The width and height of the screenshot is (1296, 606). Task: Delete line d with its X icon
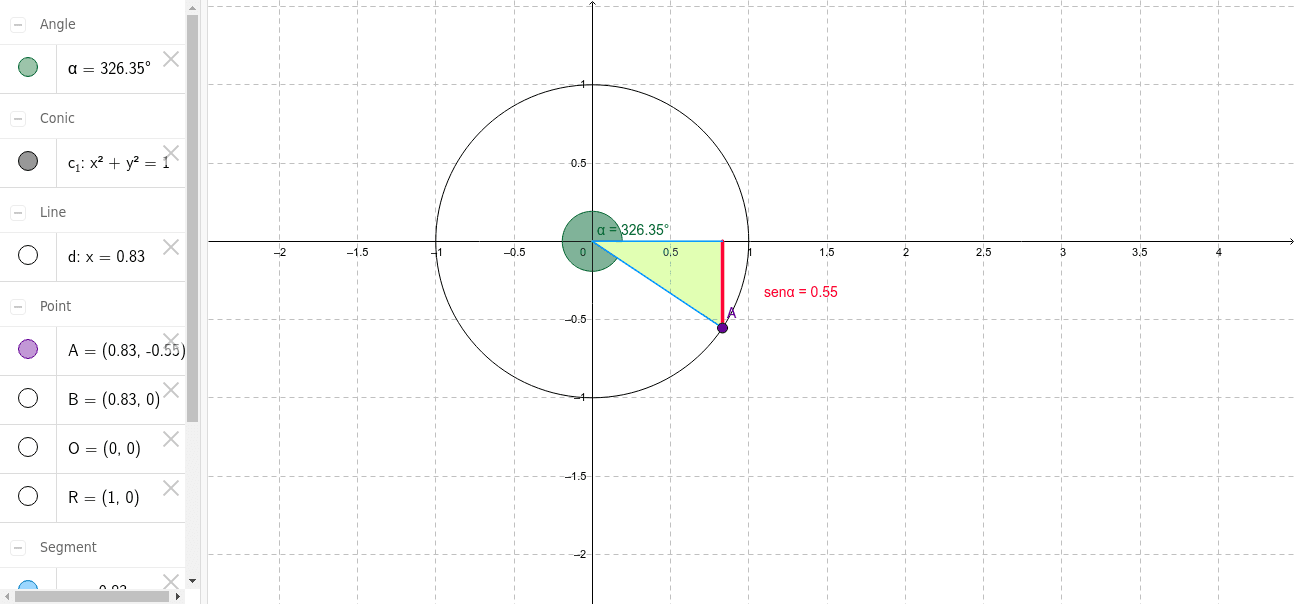pos(171,246)
